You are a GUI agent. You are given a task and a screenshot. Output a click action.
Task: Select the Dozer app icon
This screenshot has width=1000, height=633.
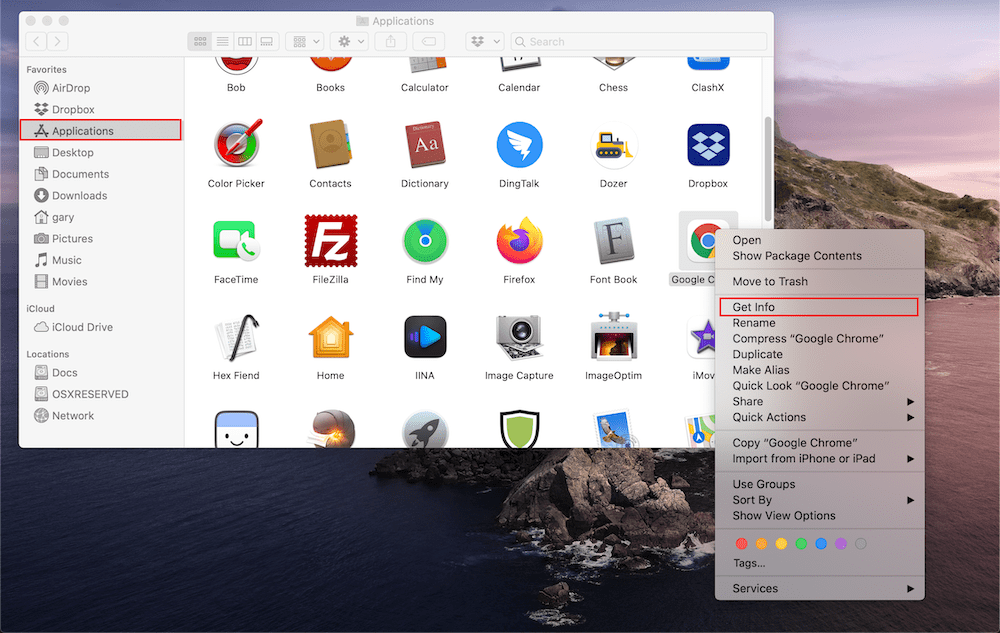pos(614,145)
